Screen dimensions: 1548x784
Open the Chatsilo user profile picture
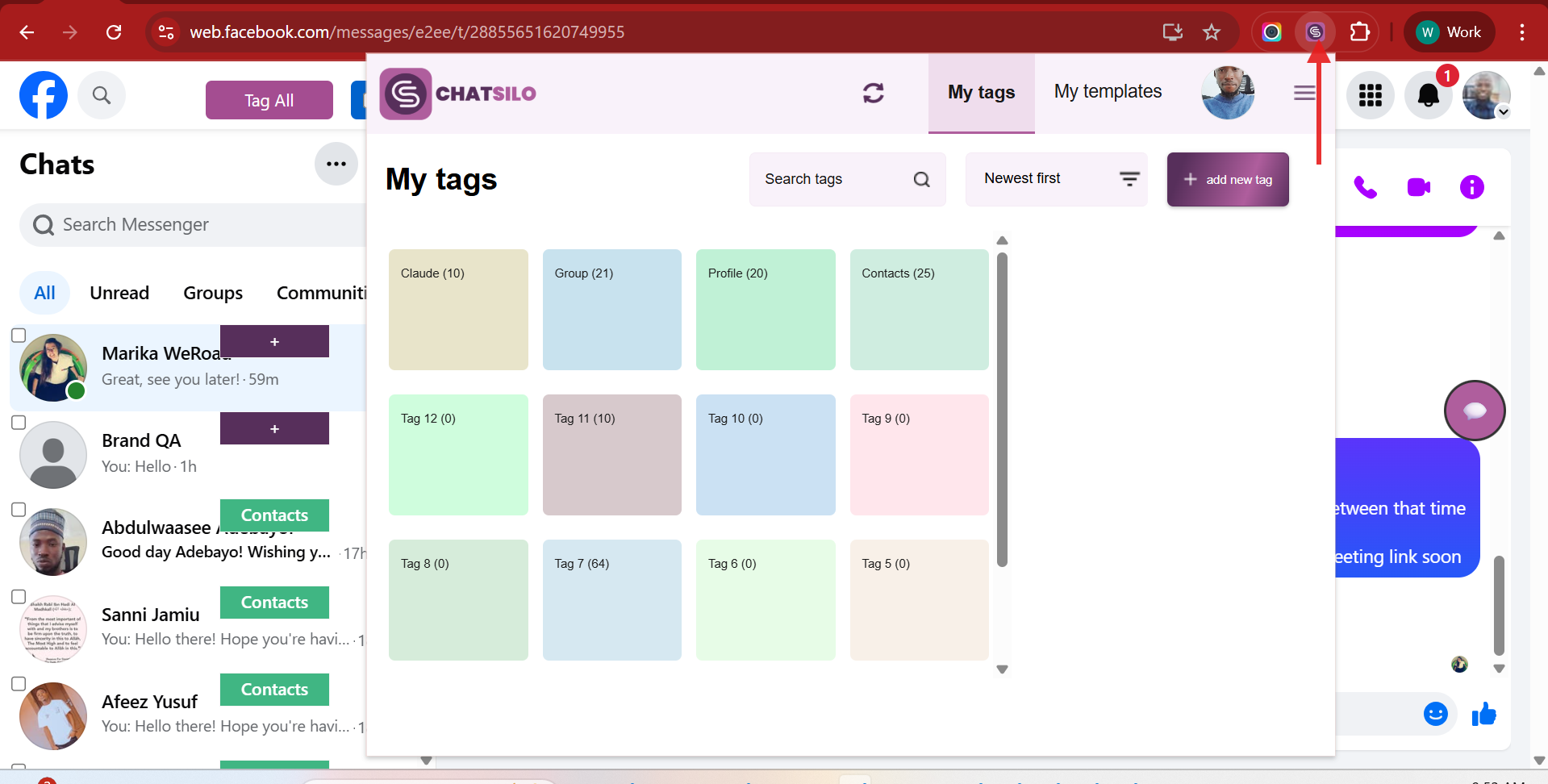point(1228,93)
